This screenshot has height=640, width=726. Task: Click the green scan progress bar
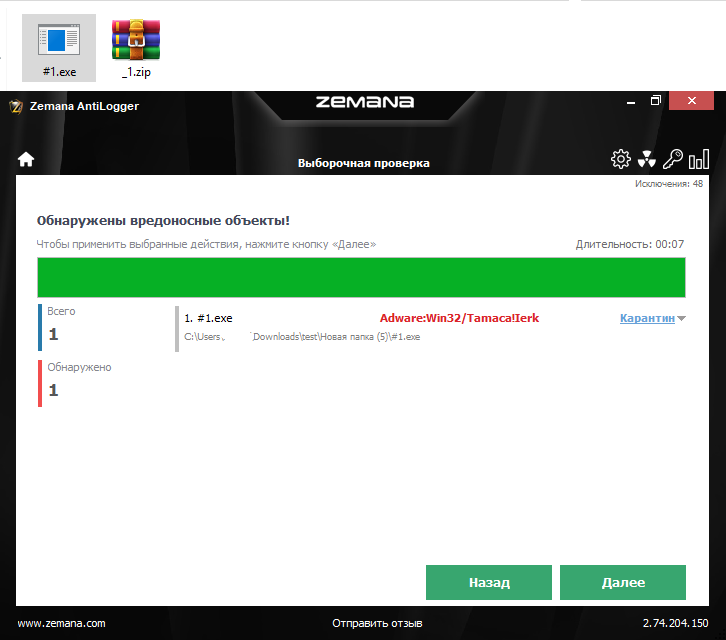pyautogui.click(x=361, y=277)
